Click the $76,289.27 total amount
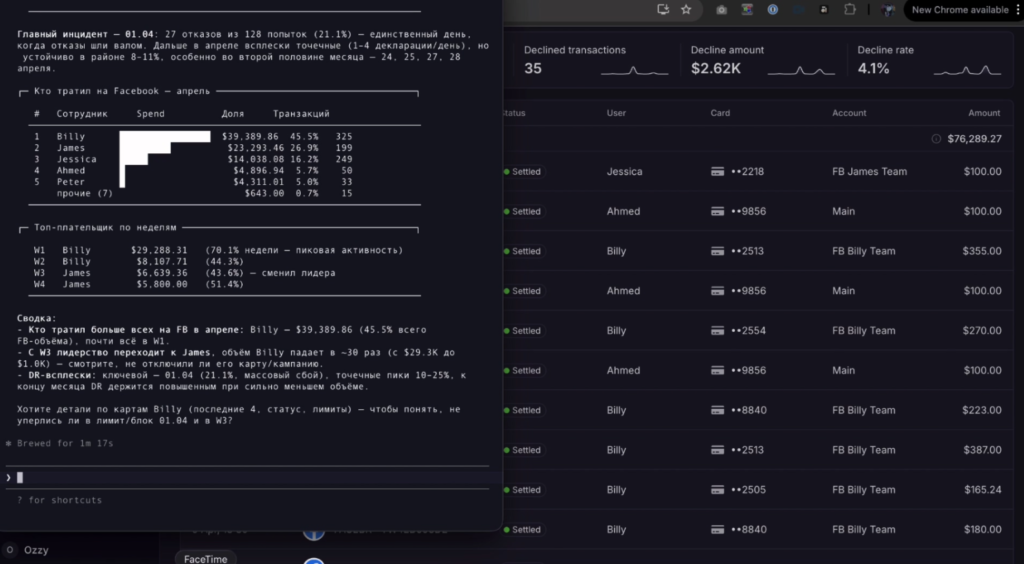1024x564 pixels. click(x=974, y=138)
